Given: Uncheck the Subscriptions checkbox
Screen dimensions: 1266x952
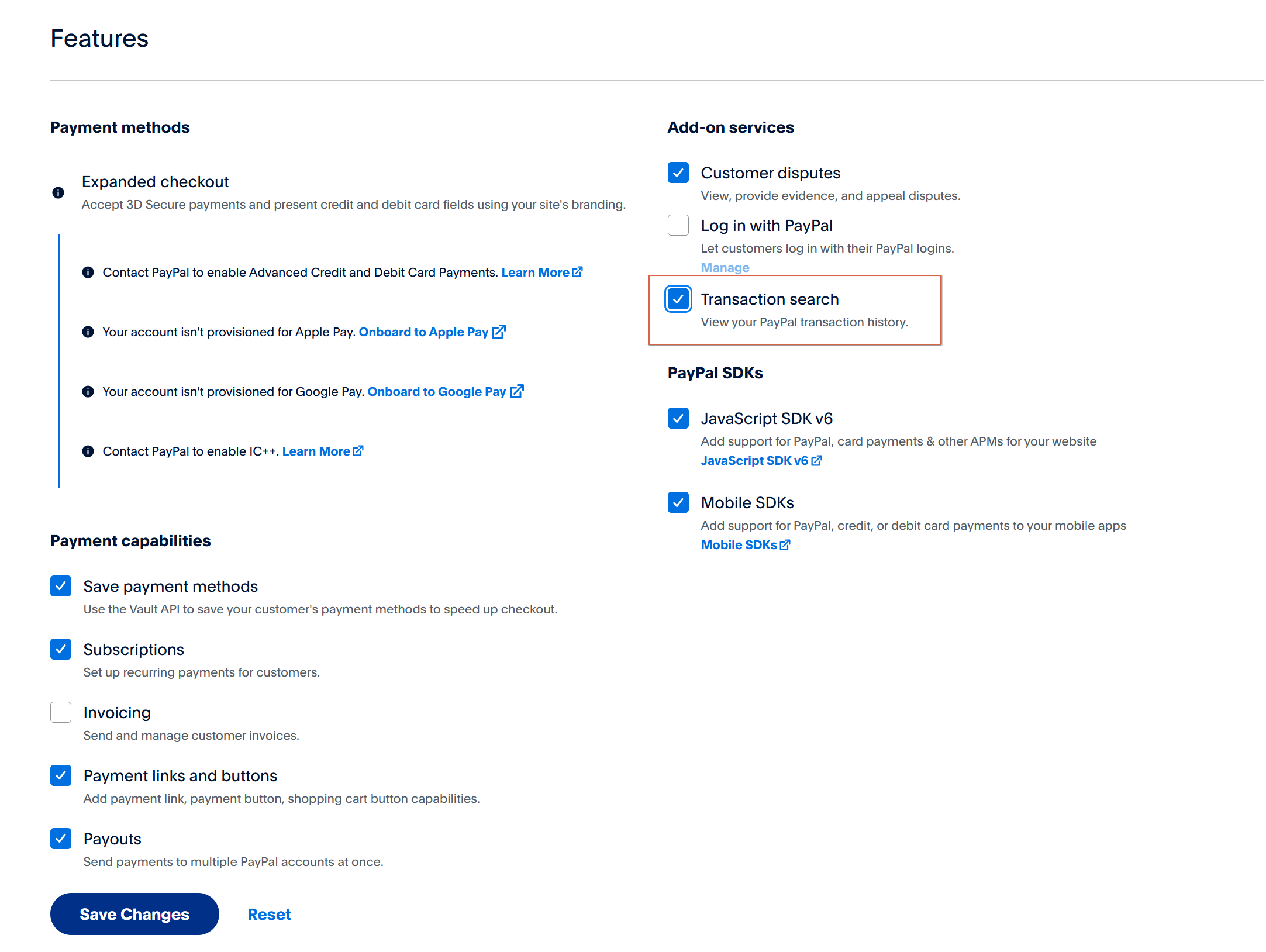Looking at the screenshot, I should point(61,649).
